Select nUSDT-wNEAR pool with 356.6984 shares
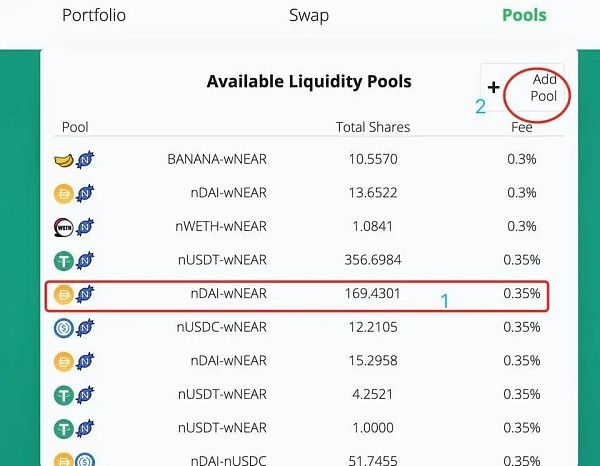Viewport: 600px width, 466px height. click(x=222, y=260)
